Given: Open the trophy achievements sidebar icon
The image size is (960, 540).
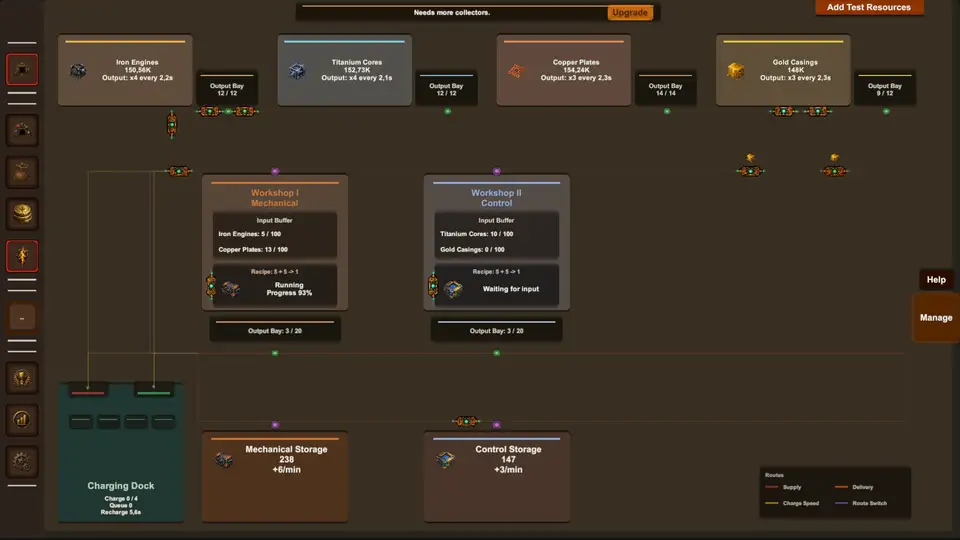Looking at the screenshot, I should (22, 378).
